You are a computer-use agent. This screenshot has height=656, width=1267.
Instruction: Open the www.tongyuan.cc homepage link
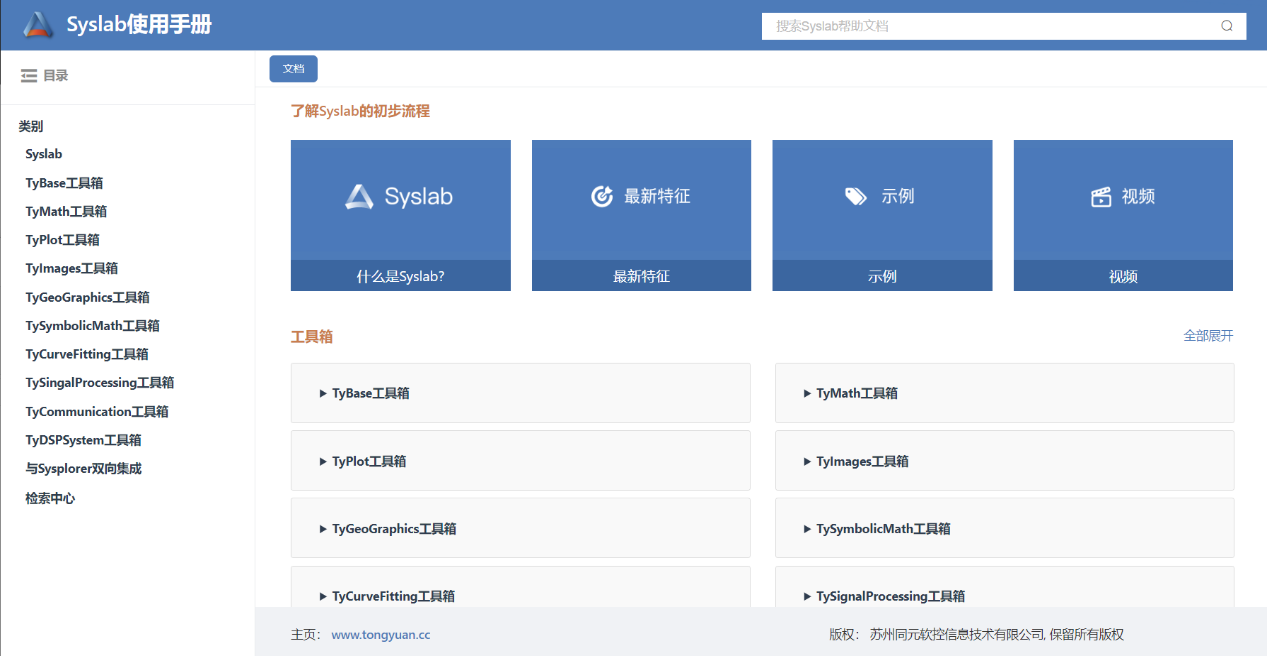380,634
